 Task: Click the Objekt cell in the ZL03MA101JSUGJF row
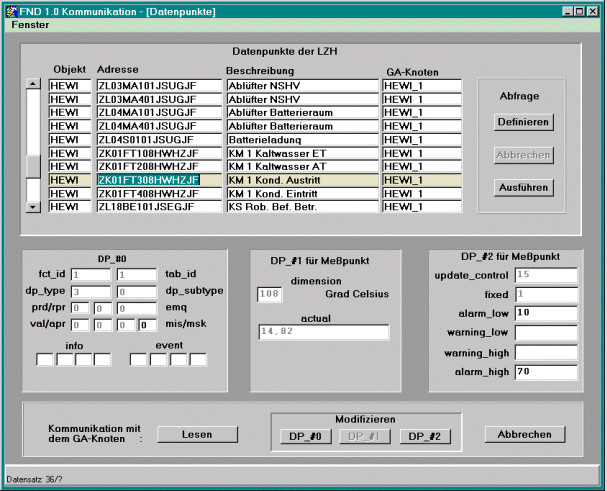tap(70, 86)
